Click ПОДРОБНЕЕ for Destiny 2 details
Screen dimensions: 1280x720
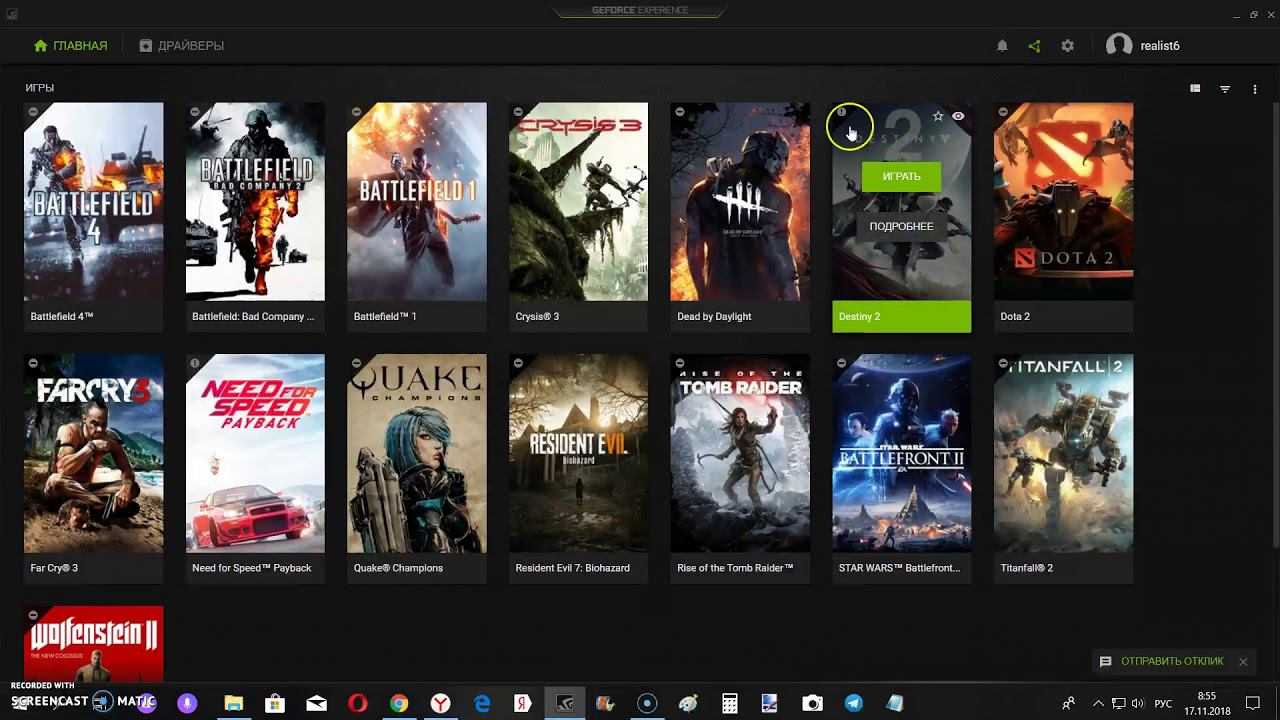(901, 226)
